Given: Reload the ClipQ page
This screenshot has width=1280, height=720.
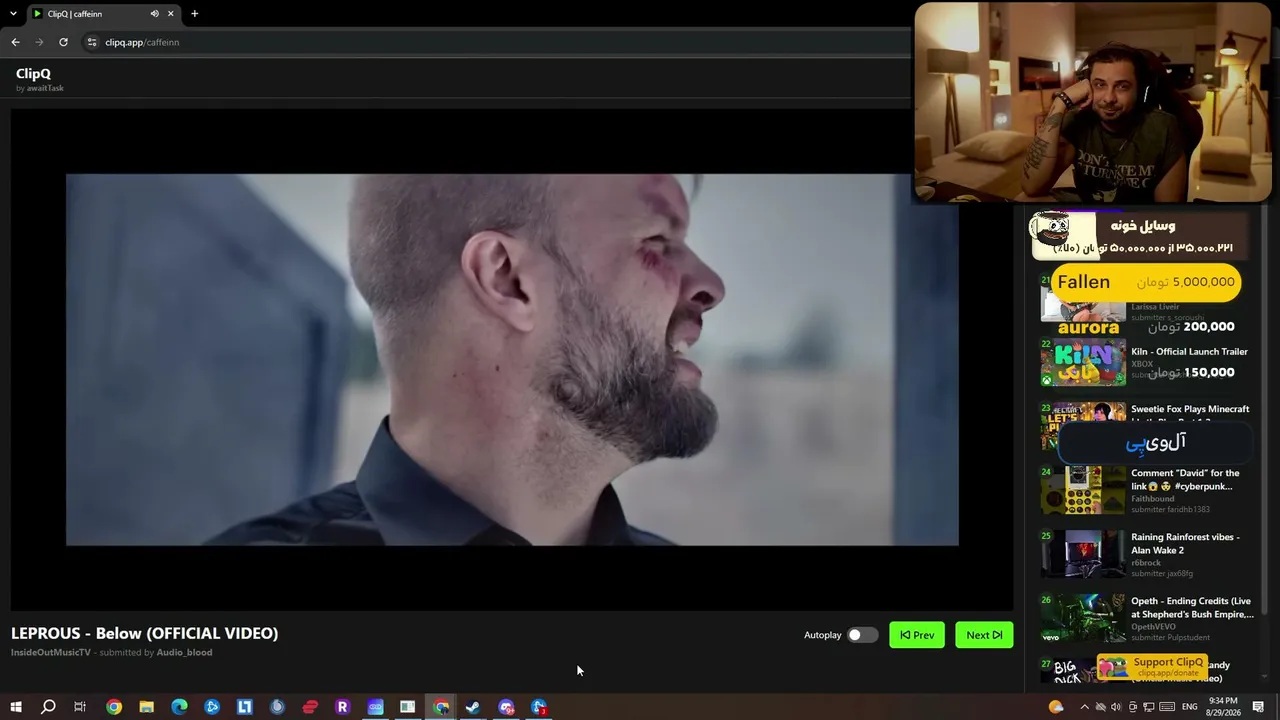Looking at the screenshot, I should 63,42.
